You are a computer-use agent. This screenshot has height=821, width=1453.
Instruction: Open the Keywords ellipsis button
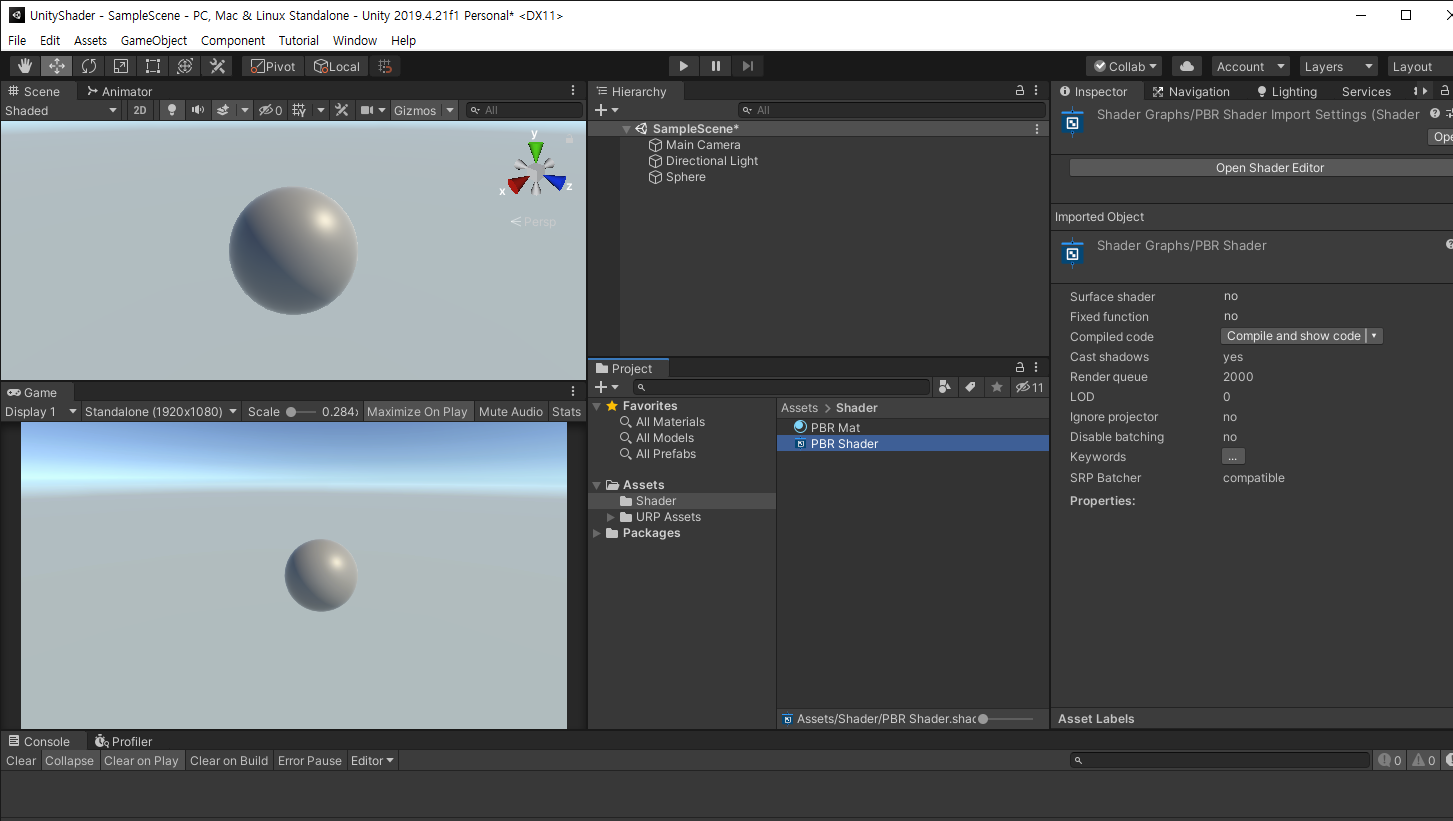click(1233, 457)
